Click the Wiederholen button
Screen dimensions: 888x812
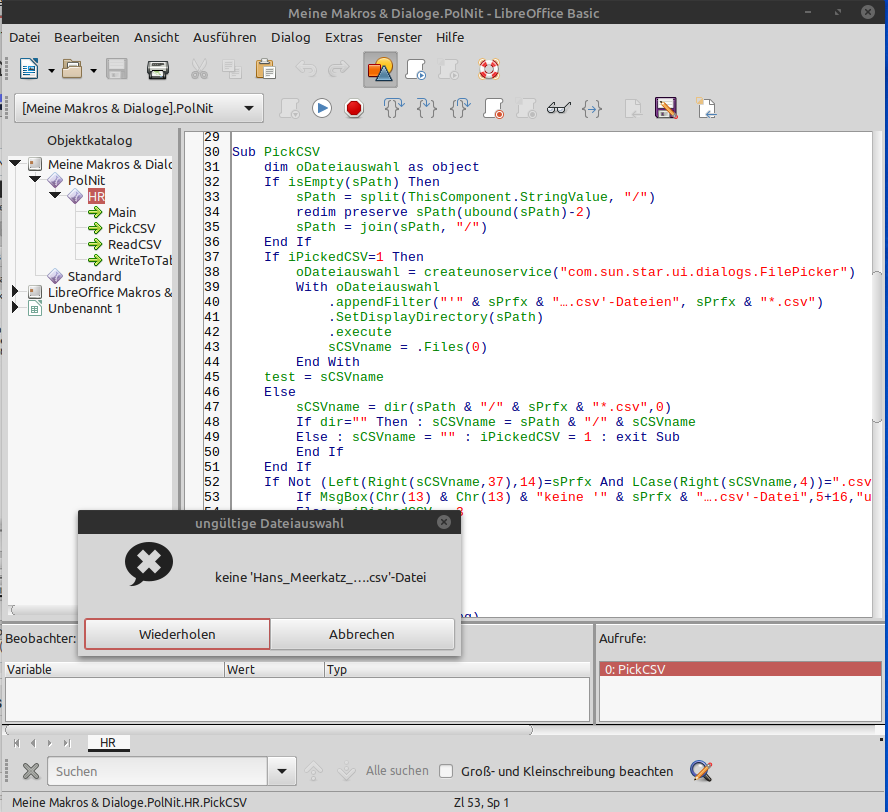click(x=177, y=634)
